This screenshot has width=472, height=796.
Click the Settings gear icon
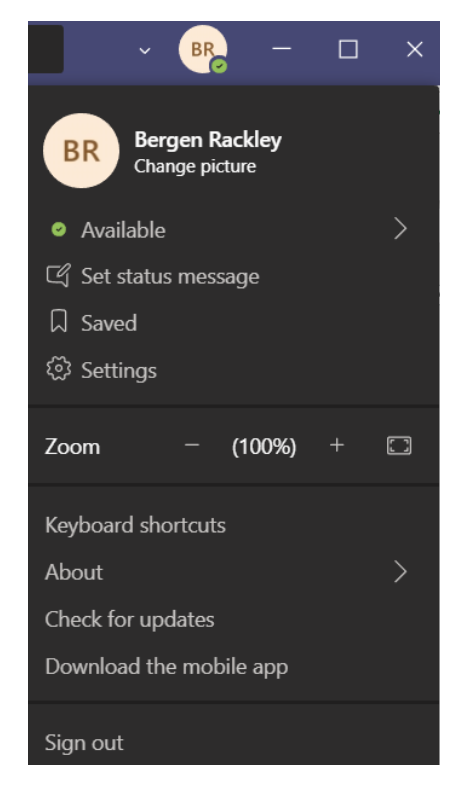point(58,369)
